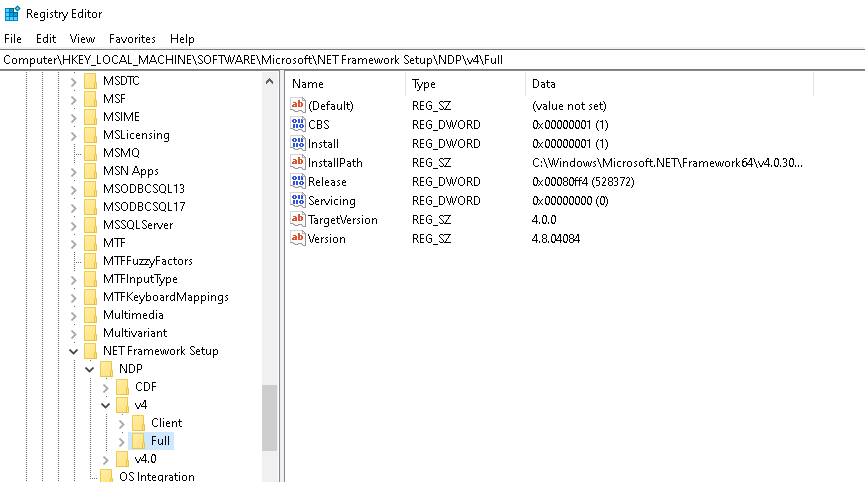Select the MTFFuzzyFactors folder icon
Viewport: 865px width, 482px height.
point(90,261)
